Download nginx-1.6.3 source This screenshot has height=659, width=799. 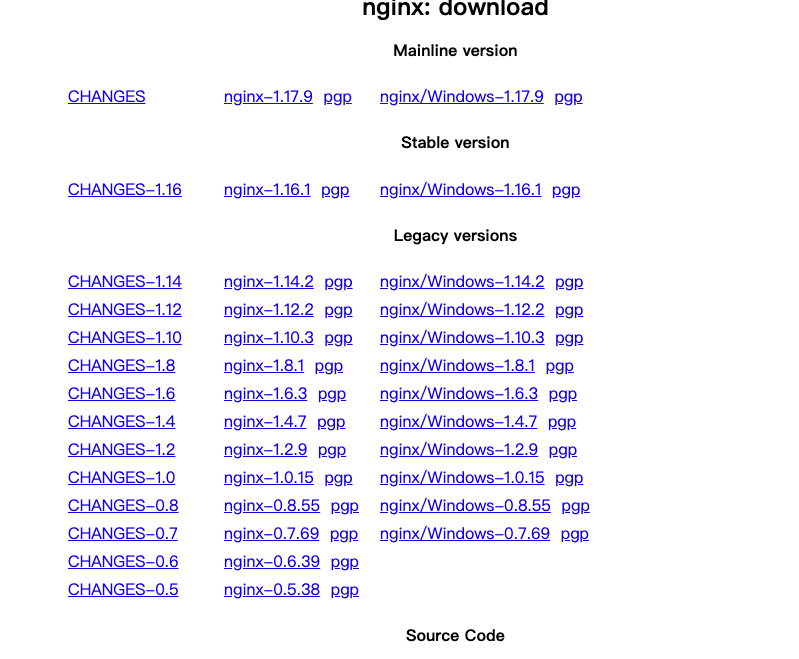pos(265,393)
